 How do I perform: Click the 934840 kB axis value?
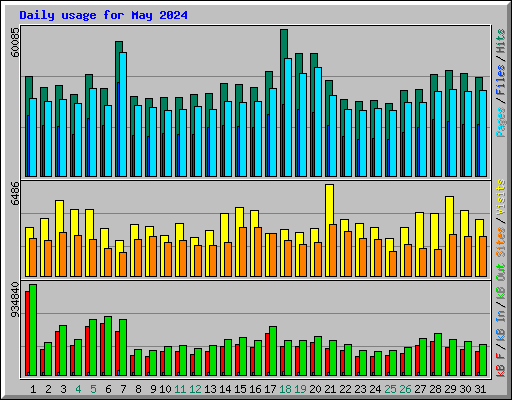click(x=15, y=300)
